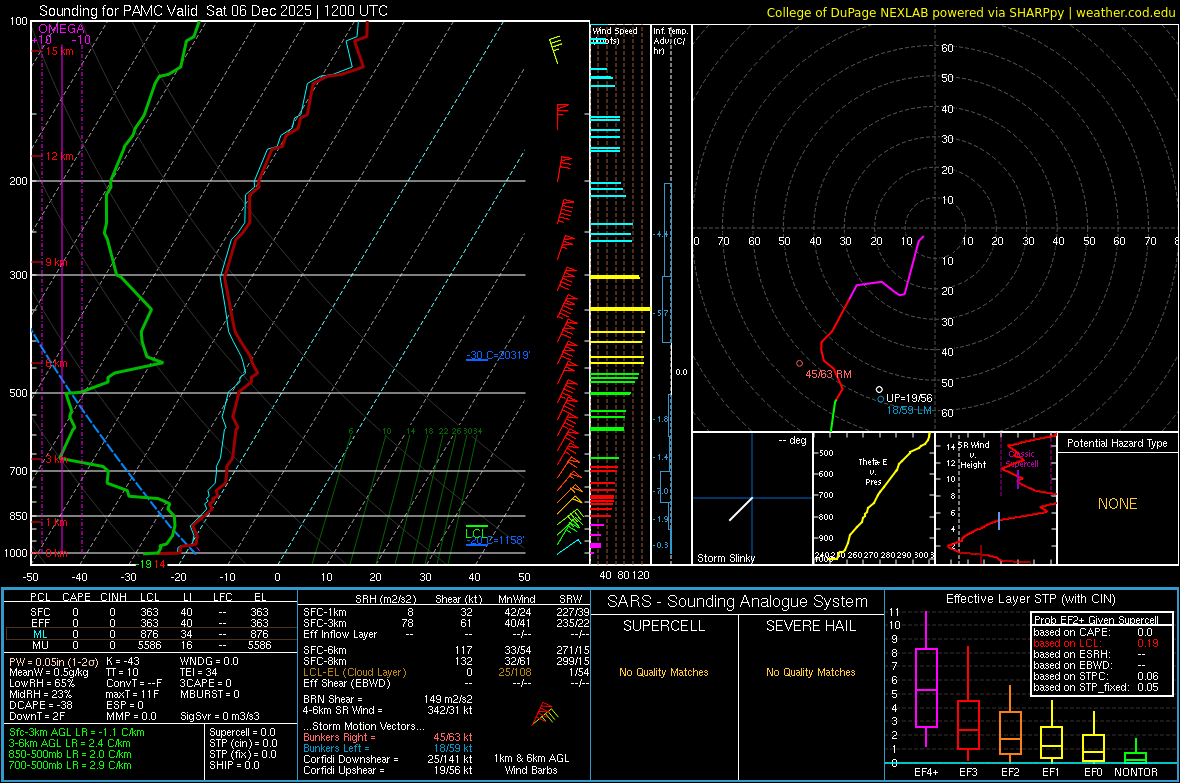Click the '12 km' height marker label
Image resolution: width=1180 pixels, height=783 pixels.
pos(59,156)
